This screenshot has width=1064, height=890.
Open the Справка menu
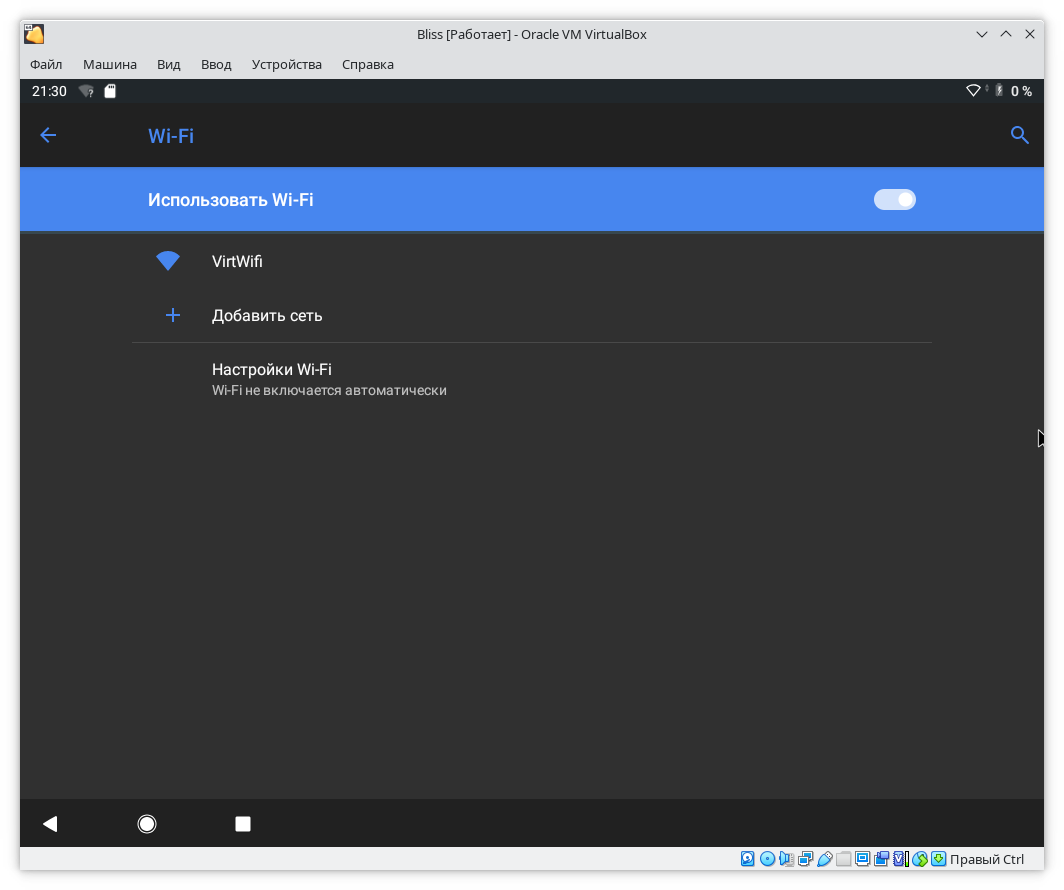(x=367, y=64)
